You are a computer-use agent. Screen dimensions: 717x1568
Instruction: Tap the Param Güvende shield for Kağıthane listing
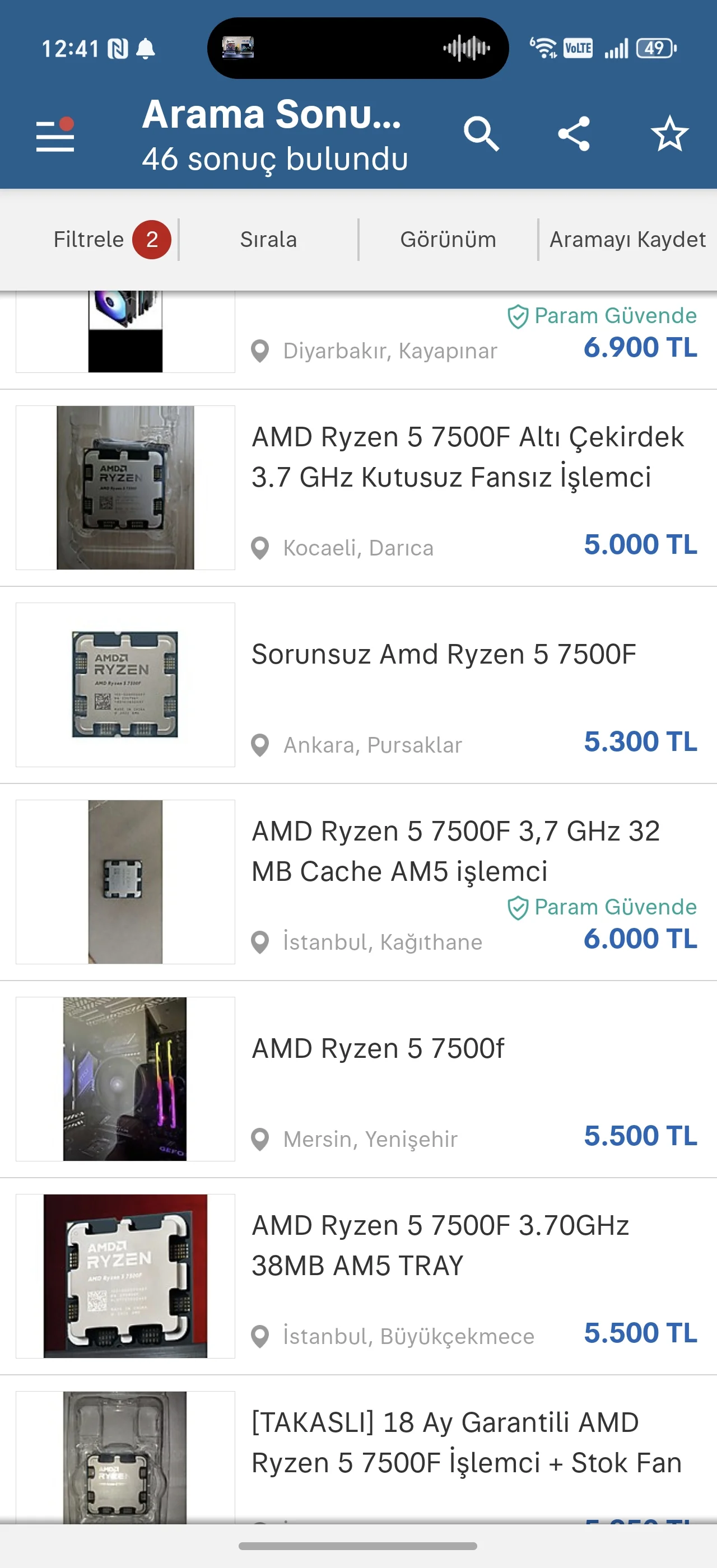[518, 908]
